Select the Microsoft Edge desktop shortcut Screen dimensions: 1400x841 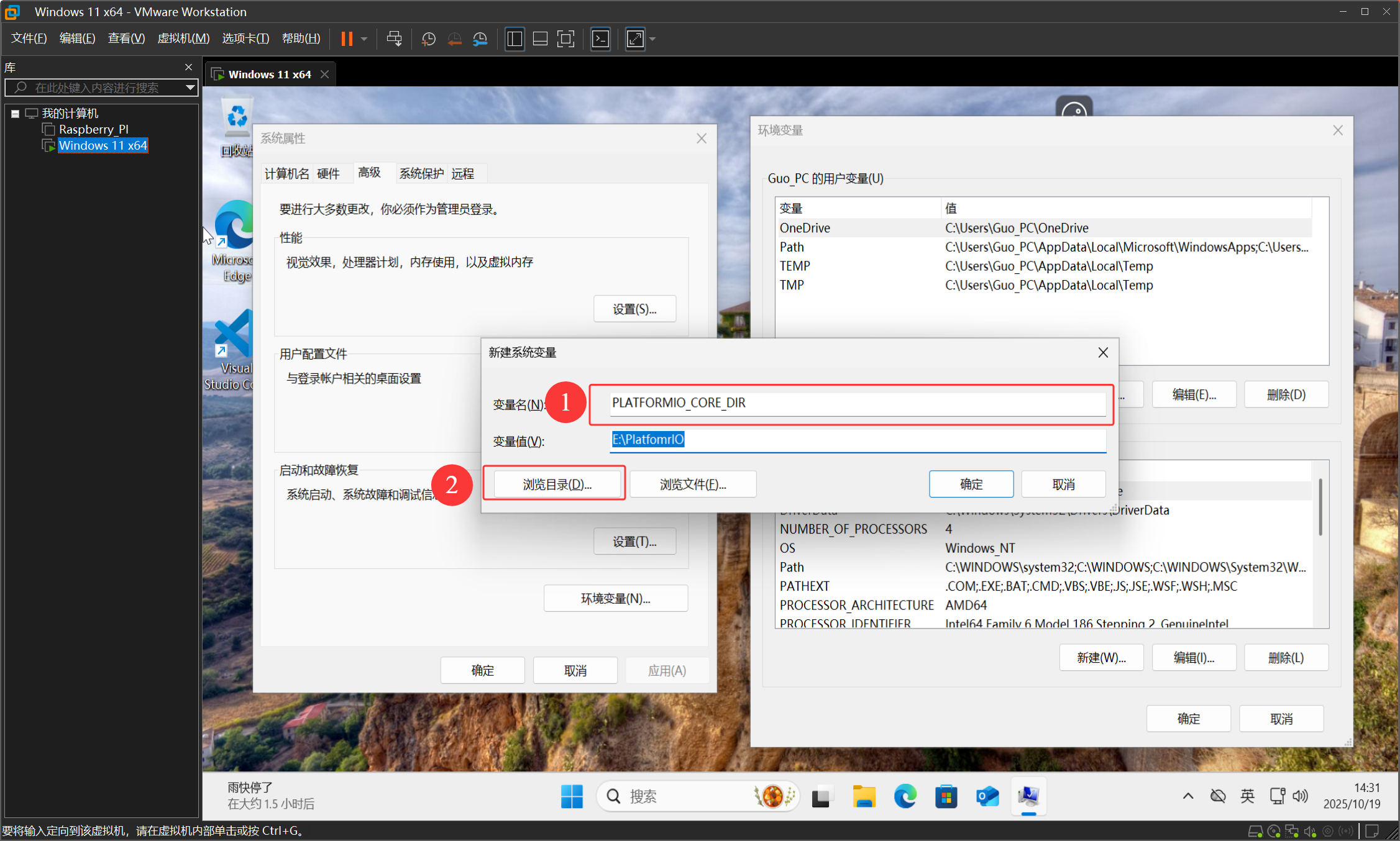232,242
